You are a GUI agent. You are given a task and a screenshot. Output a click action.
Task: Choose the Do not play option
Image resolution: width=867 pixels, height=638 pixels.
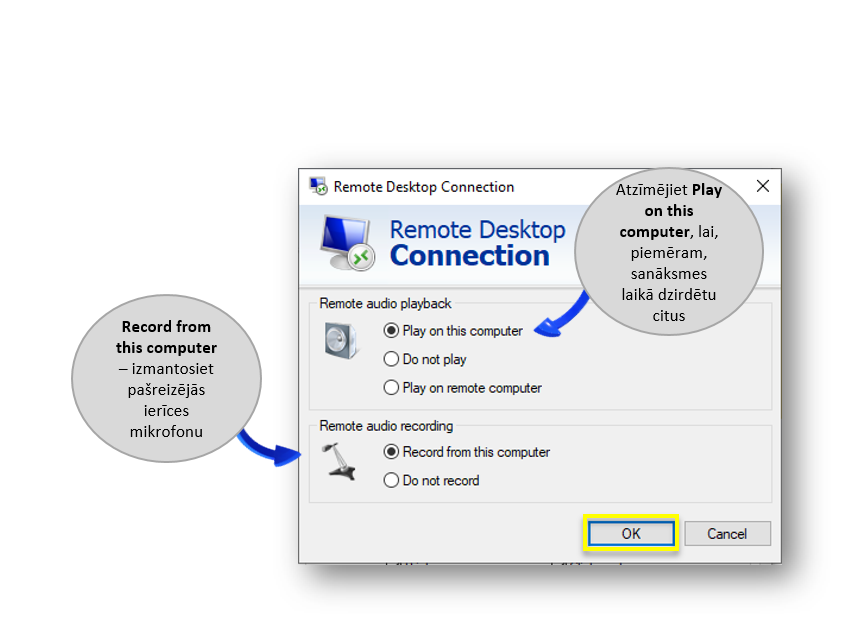391,359
